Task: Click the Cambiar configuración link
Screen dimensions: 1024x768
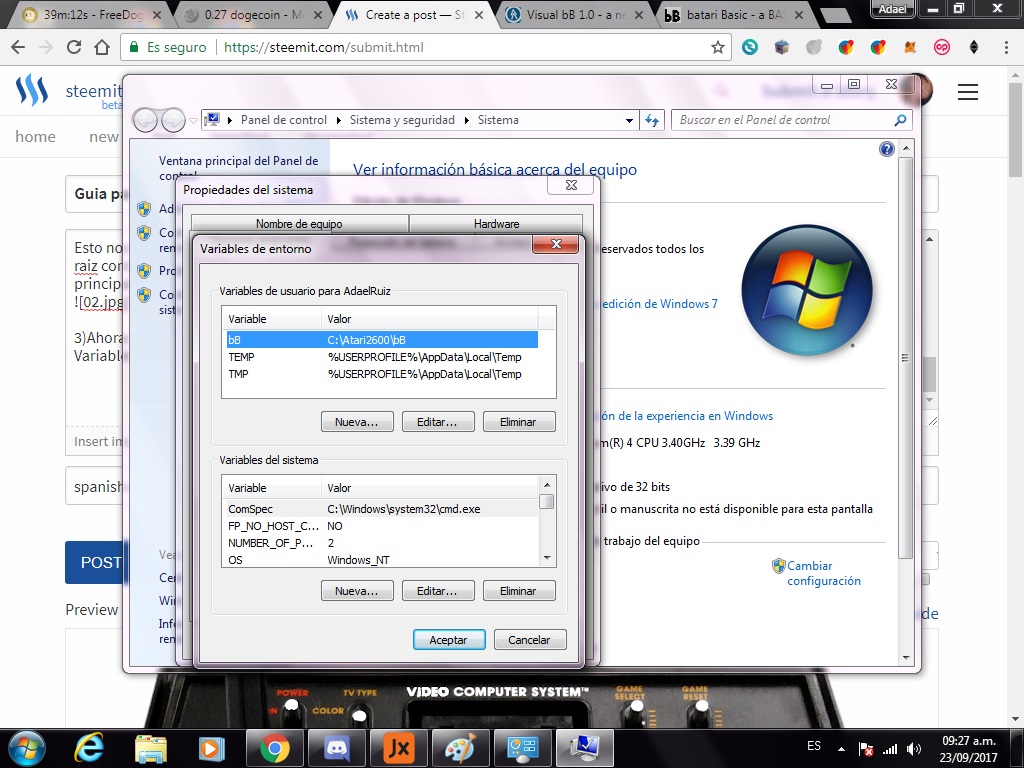Action: coord(823,573)
